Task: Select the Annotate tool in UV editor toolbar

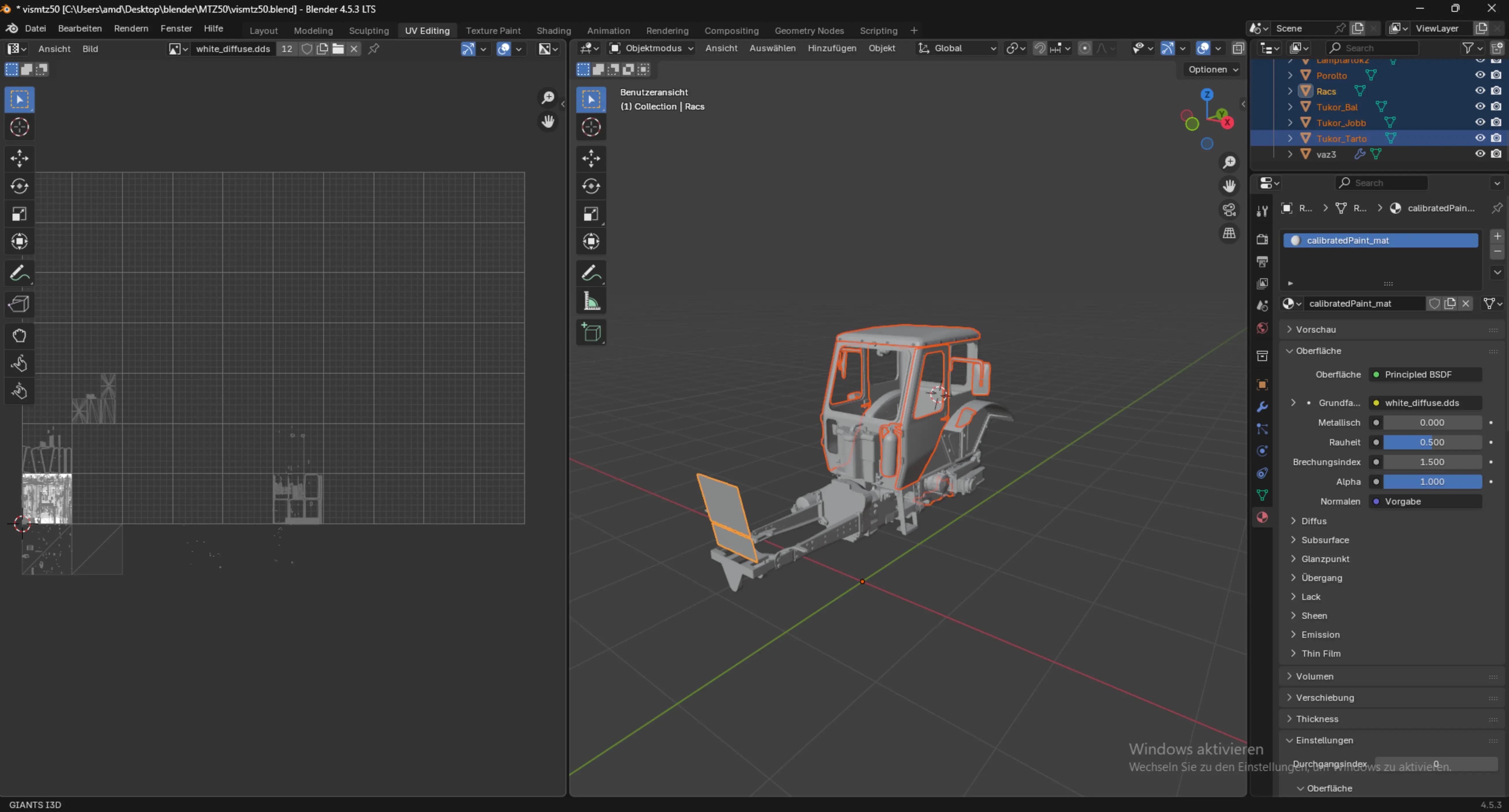Action: [x=19, y=273]
